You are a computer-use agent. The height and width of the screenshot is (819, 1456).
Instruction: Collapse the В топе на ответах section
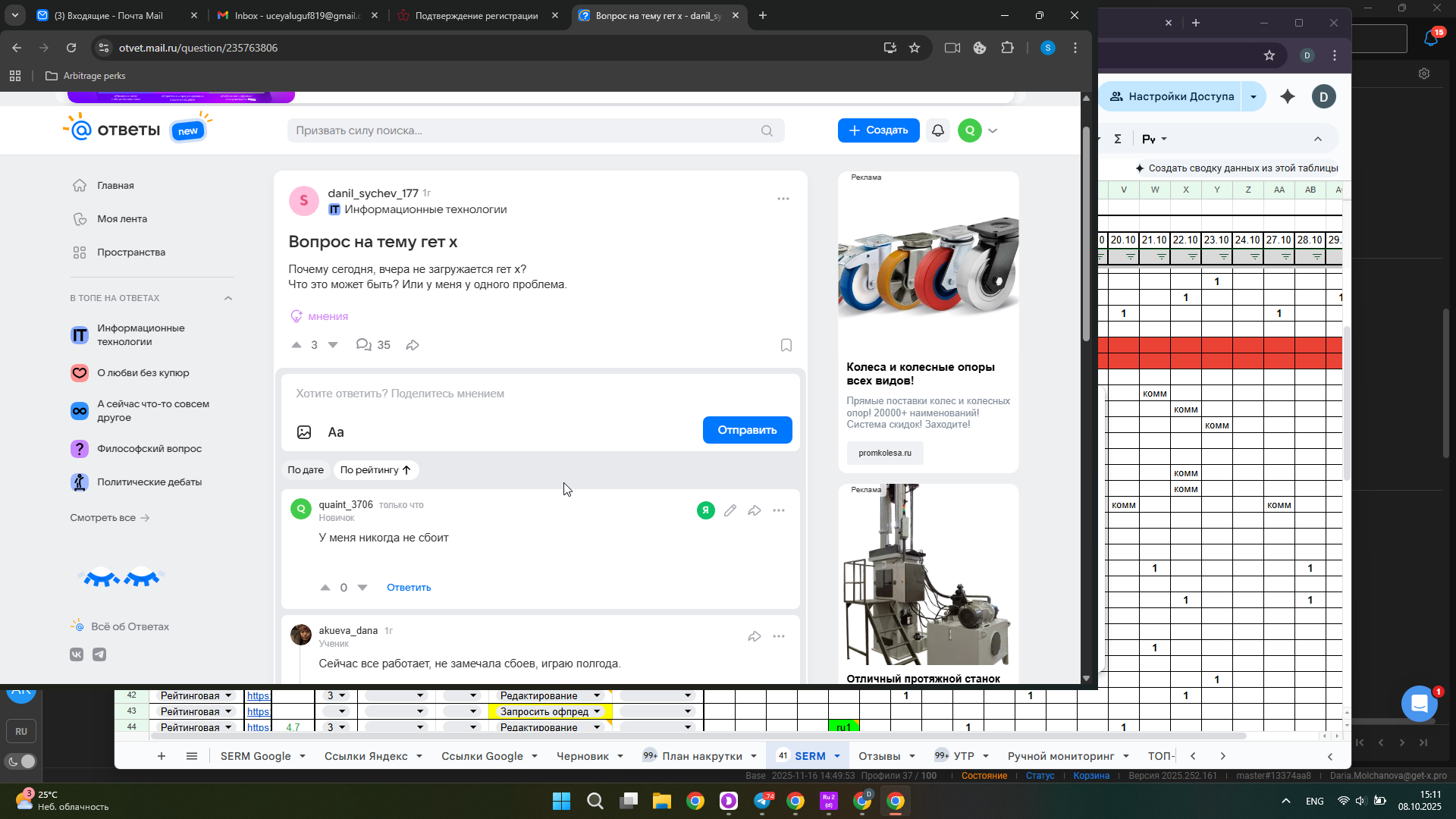point(228,298)
